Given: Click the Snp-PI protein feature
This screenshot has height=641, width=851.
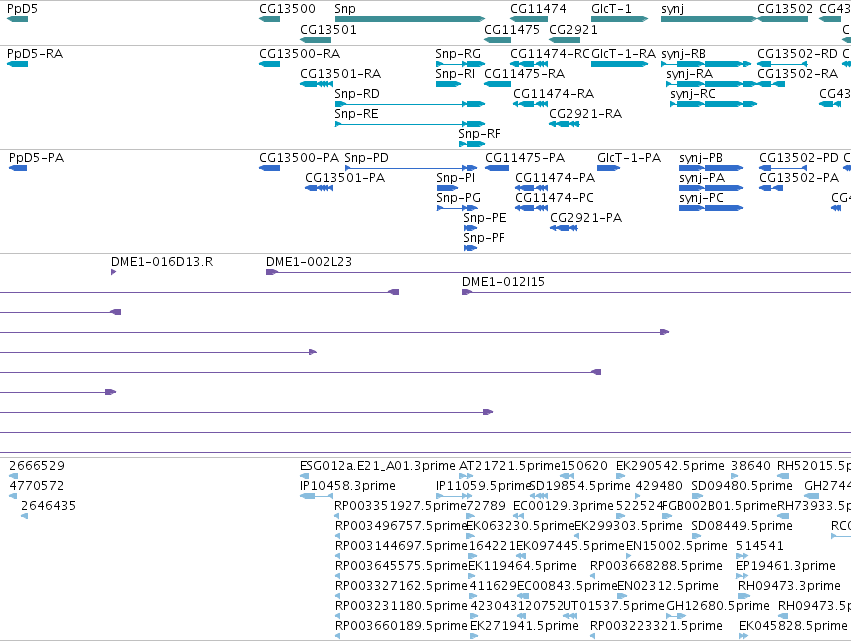Looking at the screenshot, I should coord(447,188).
